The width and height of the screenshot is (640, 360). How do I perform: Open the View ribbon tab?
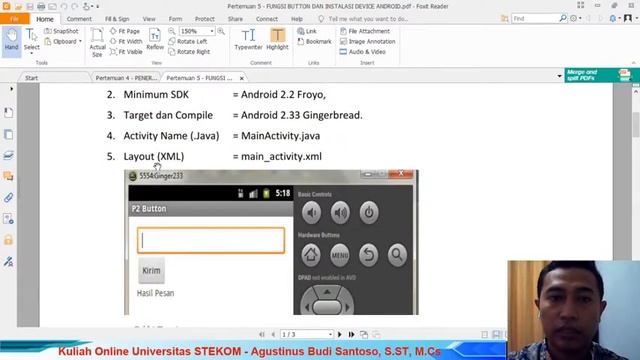tap(149, 19)
